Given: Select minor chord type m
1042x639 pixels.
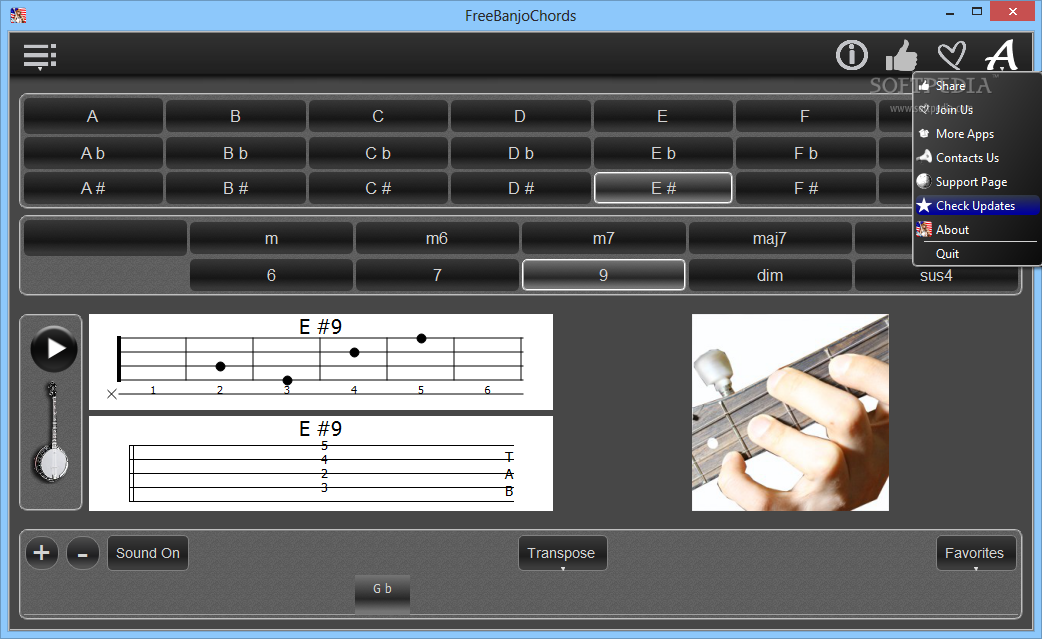Looking at the screenshot, I should click(x=271, y=238).
